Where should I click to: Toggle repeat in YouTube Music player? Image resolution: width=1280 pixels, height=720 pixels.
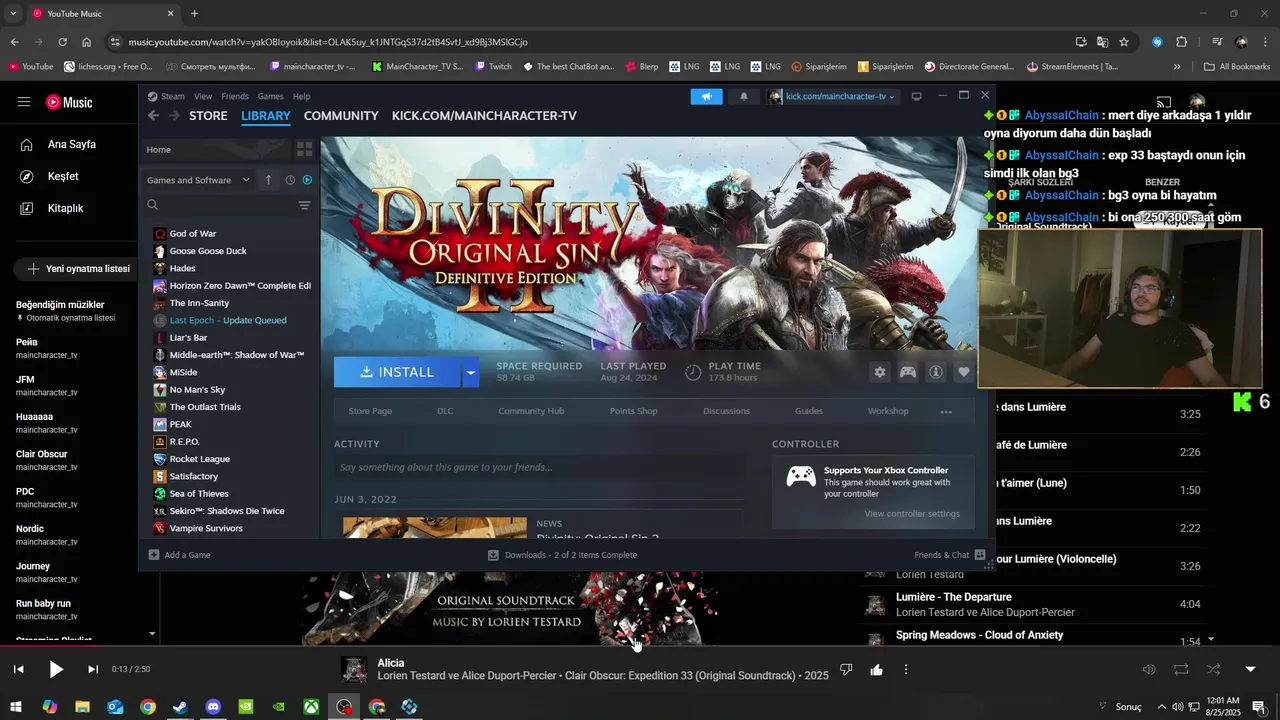(x=1181, y=669)
